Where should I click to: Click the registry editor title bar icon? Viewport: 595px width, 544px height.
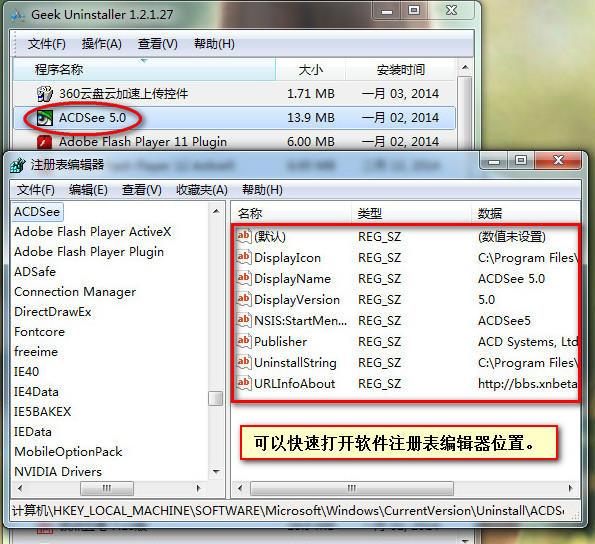(17, 165)
